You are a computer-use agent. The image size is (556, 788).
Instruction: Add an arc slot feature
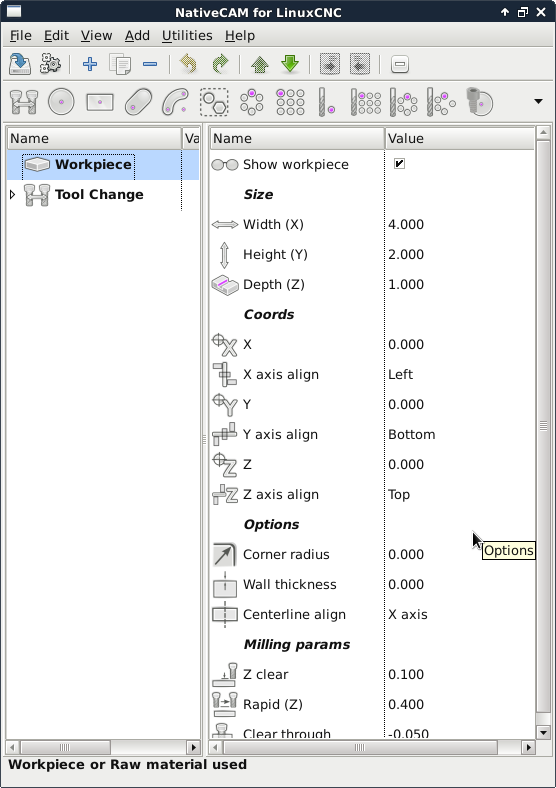coord(175,102)
